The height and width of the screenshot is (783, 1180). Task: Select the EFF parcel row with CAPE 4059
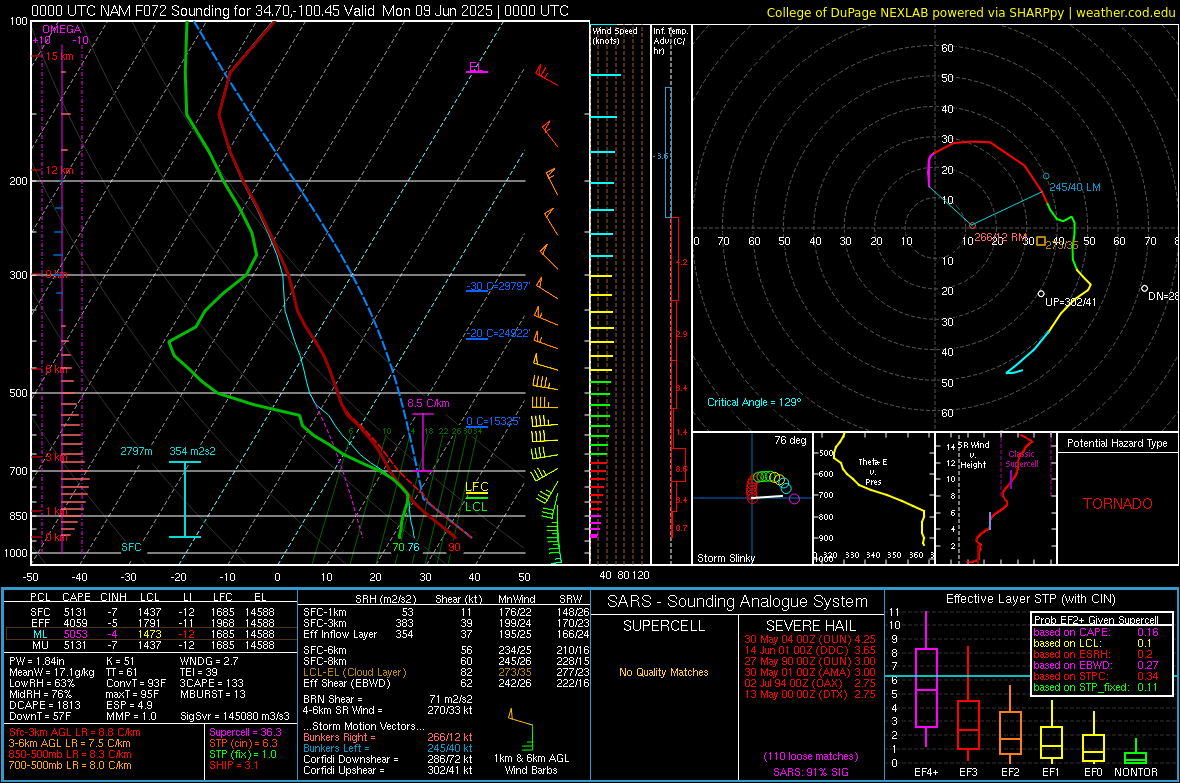coord(151,623)
